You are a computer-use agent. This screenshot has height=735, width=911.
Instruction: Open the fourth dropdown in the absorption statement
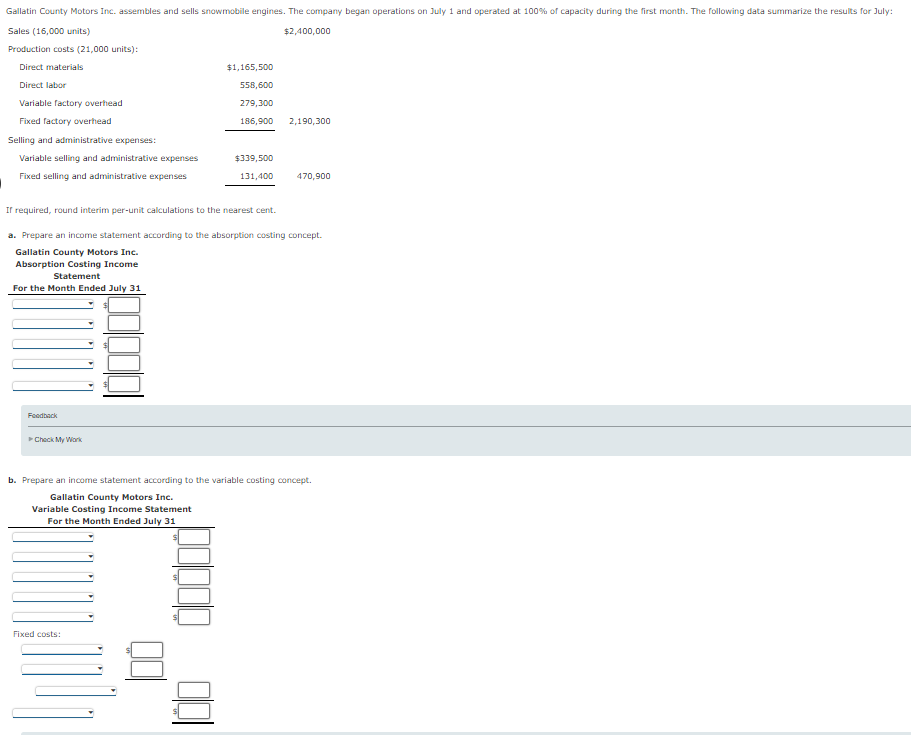point(50,362)
